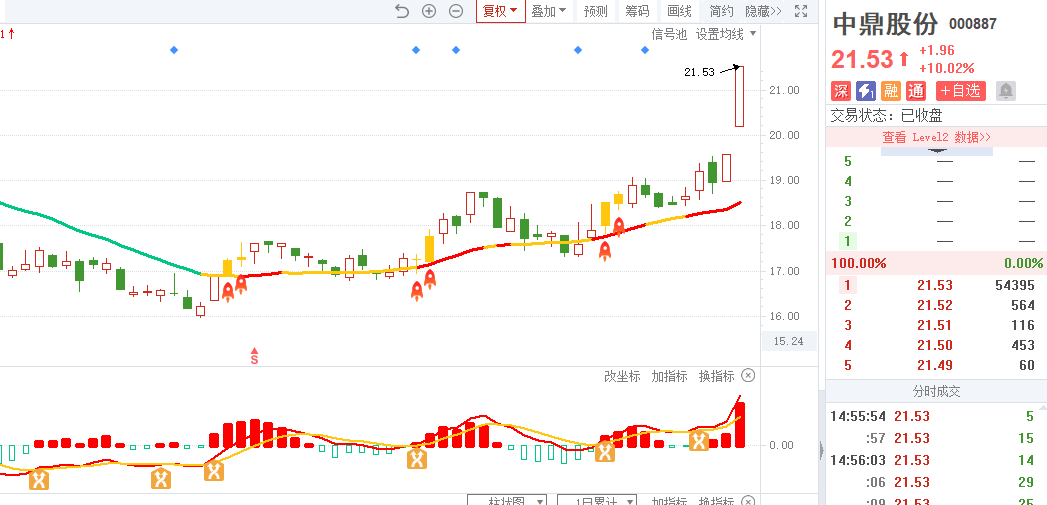Click the orange 融 margin badge
Image resolution: width=1047 pixels, height=505 pixels.
point(891,91)
